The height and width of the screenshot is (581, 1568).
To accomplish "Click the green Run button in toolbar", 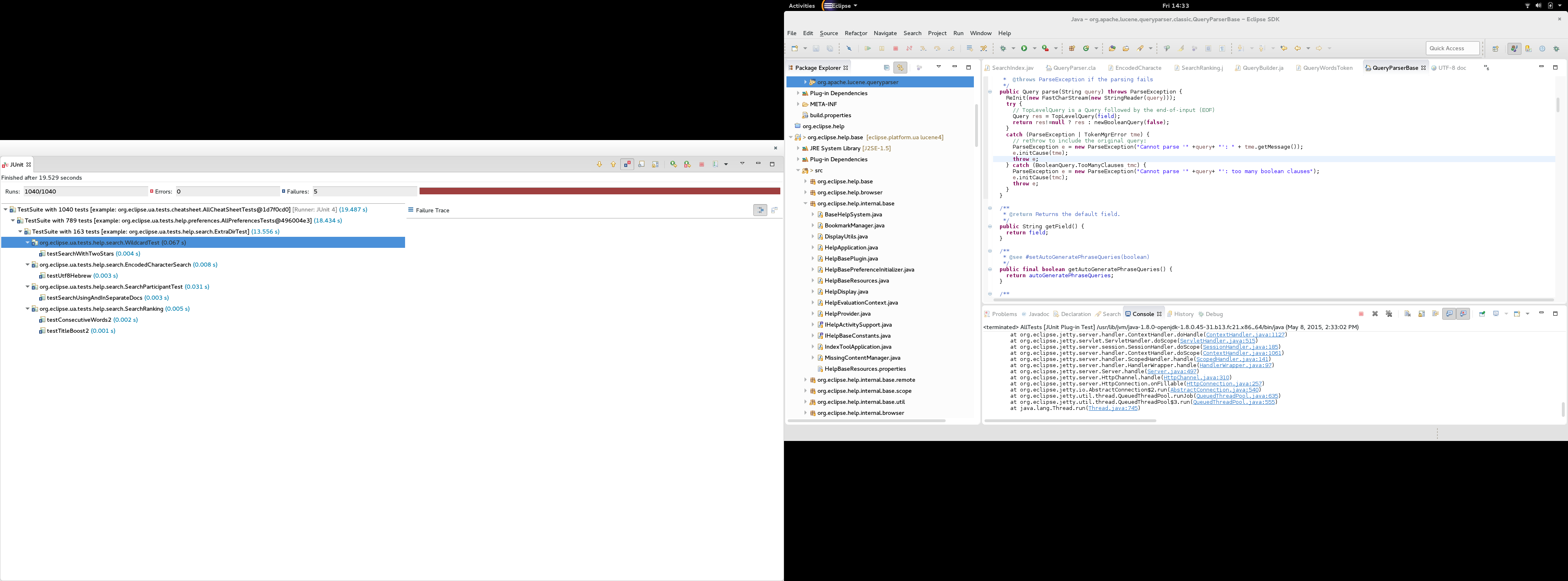I will click(1025, 49).
